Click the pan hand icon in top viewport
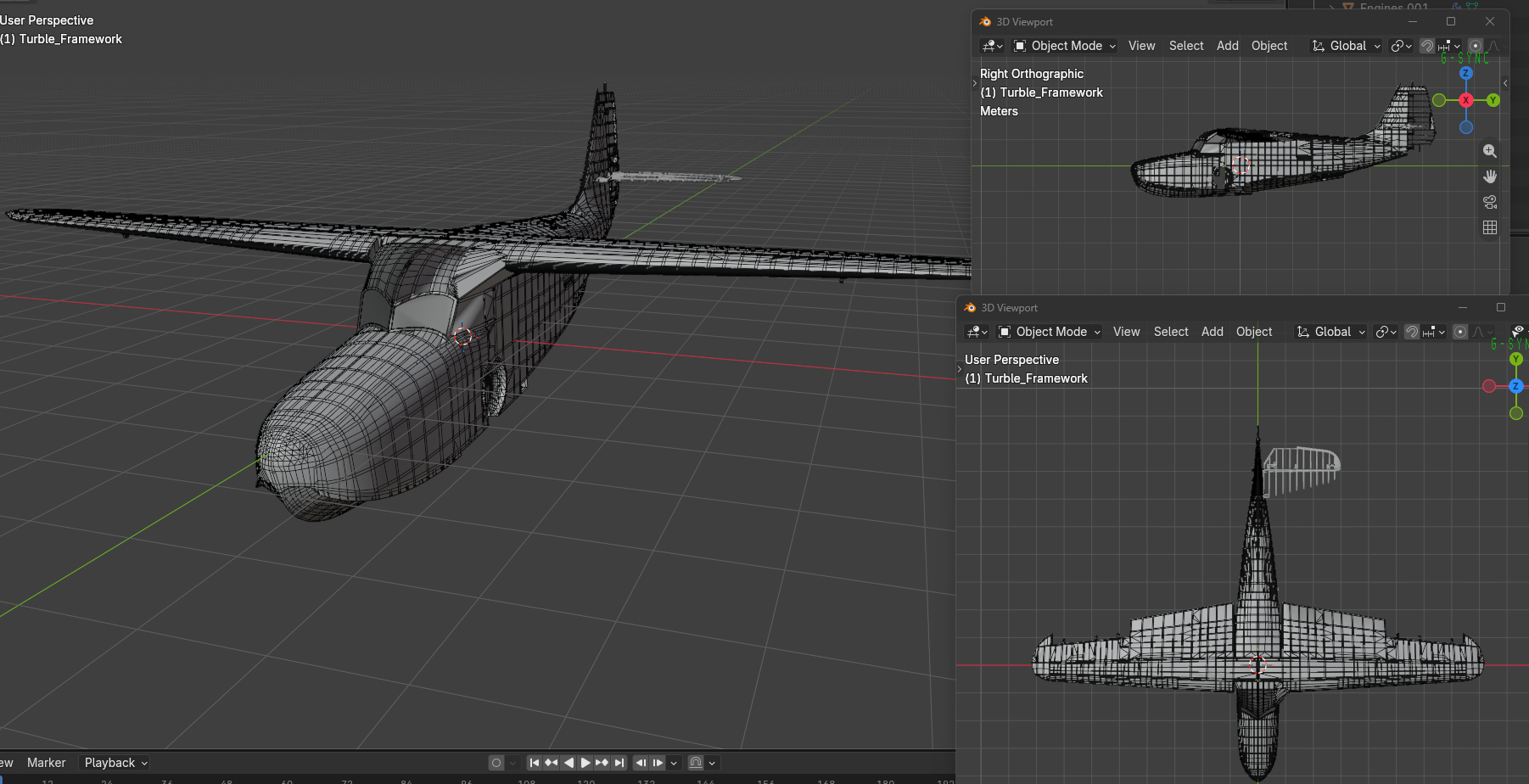Viewport: 1529px width, 784px height. (1489, 176)
